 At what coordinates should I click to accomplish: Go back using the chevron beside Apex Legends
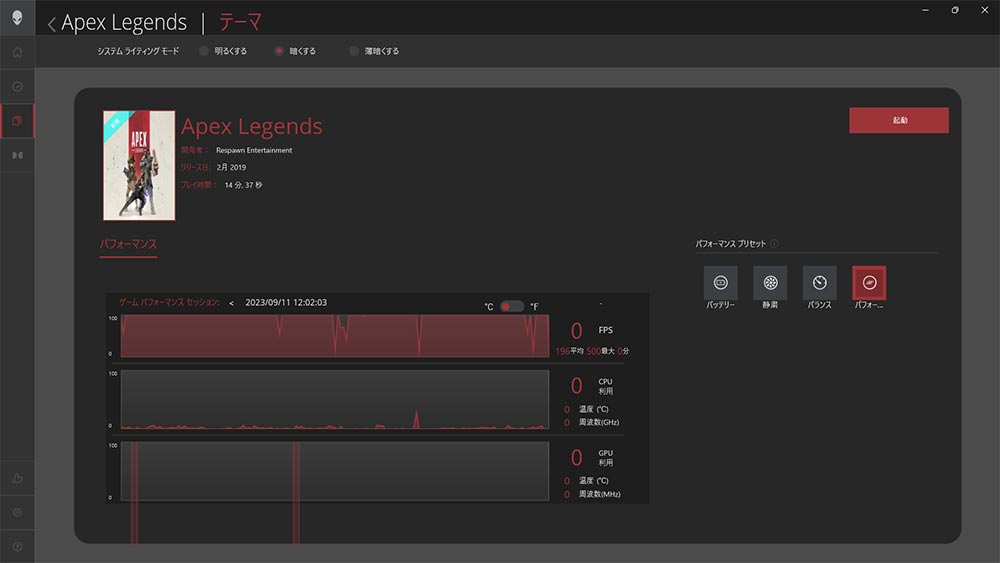tap(52, 24)
